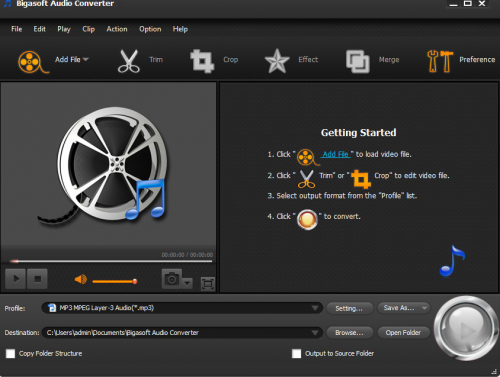Click the Getting Started heading
The width and height of the screenshot is (500, 377).
[359, 133]
